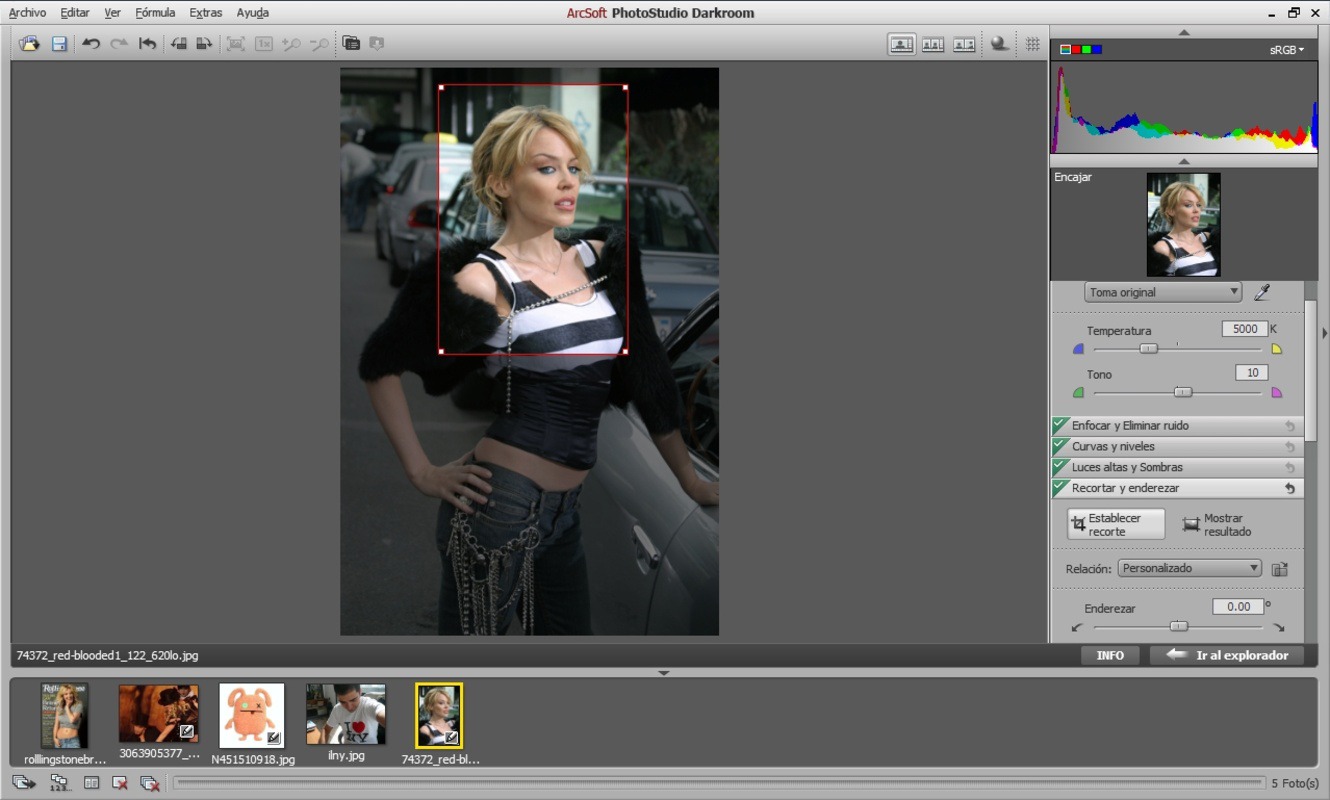Select the N451510918.jpg thumbnail

pos(252,716)
